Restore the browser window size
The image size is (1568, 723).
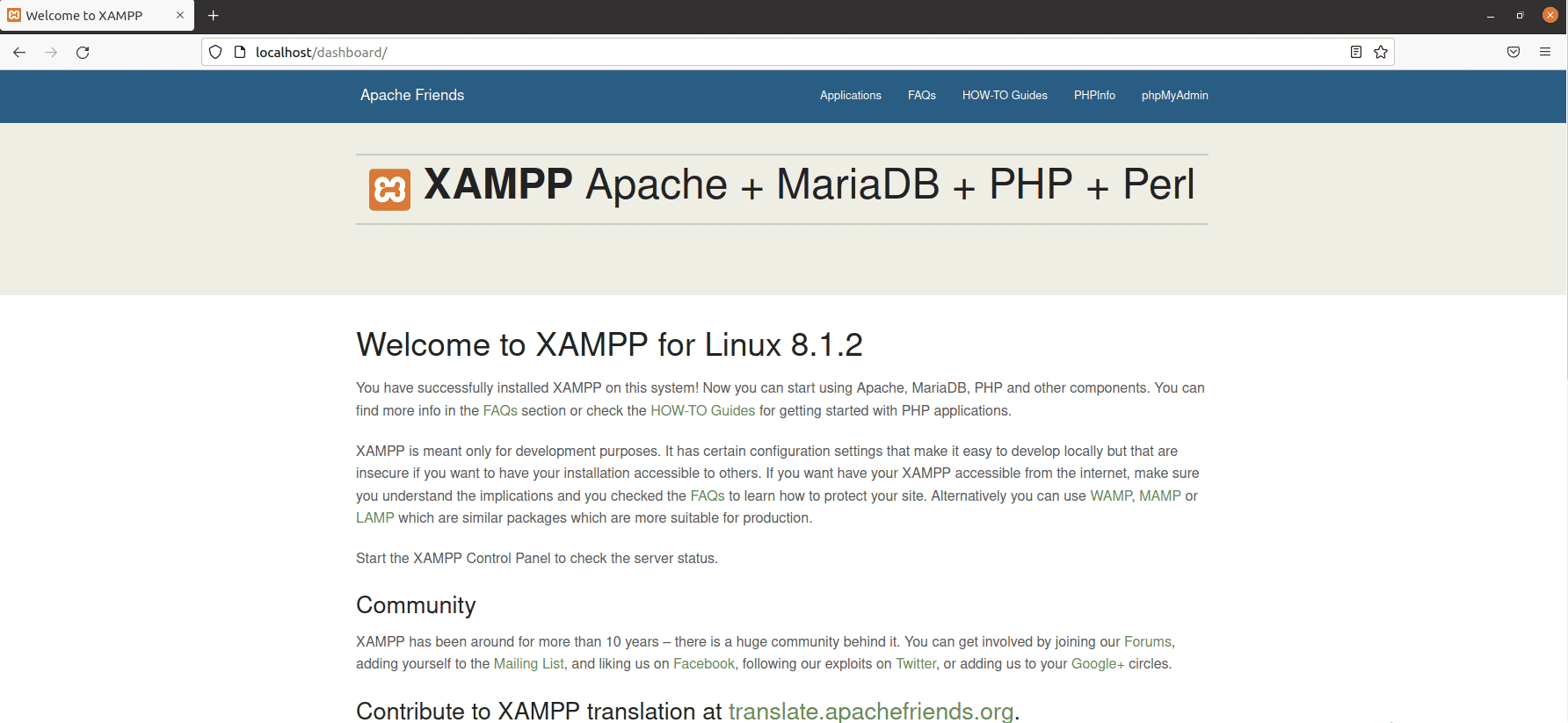(1520, 16)
